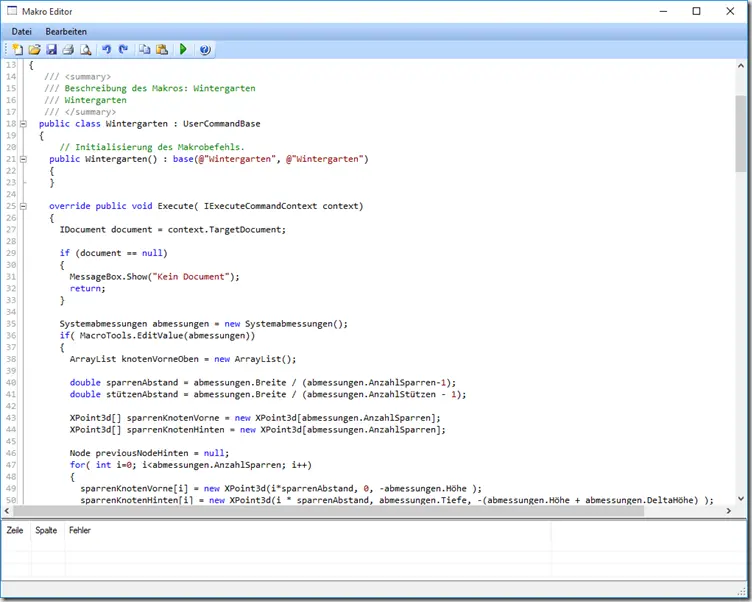Click the horizontal scrollbar thumb
The width and height of the screenshot is (752, 602).
pyautogui.click(x=329, y=511)
